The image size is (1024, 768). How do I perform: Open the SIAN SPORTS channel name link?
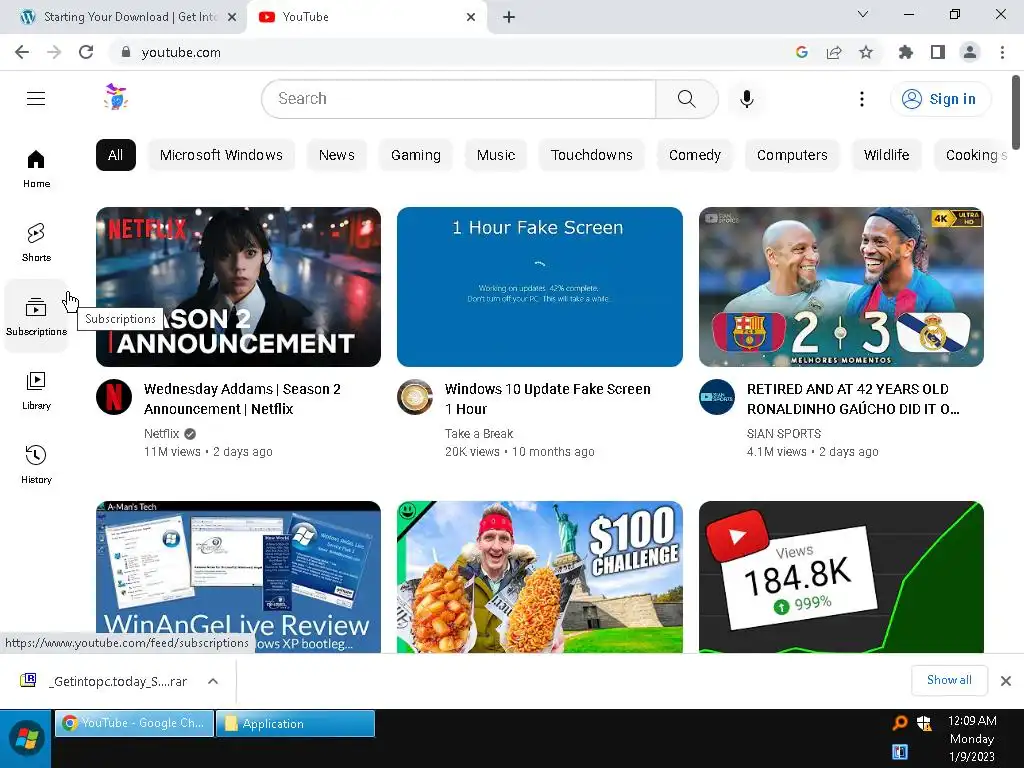point(784,434)
